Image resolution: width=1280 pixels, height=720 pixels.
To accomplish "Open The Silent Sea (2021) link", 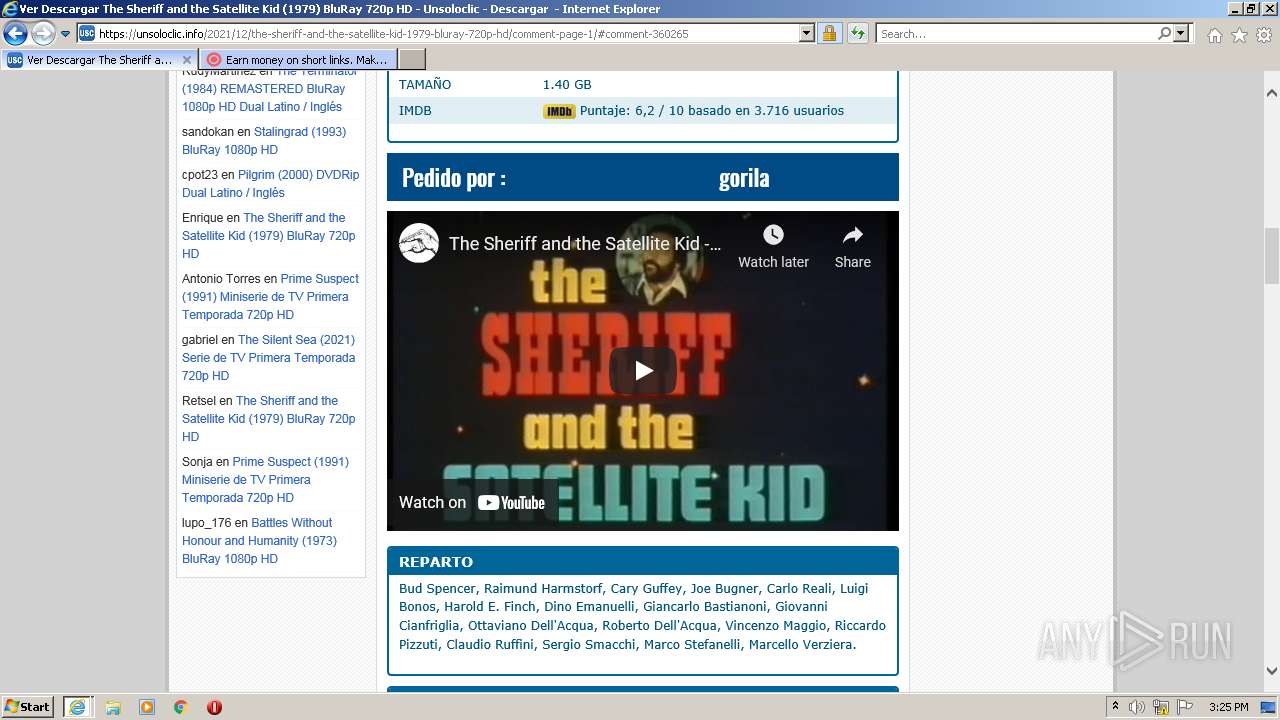I will click(x=269, y=358).
